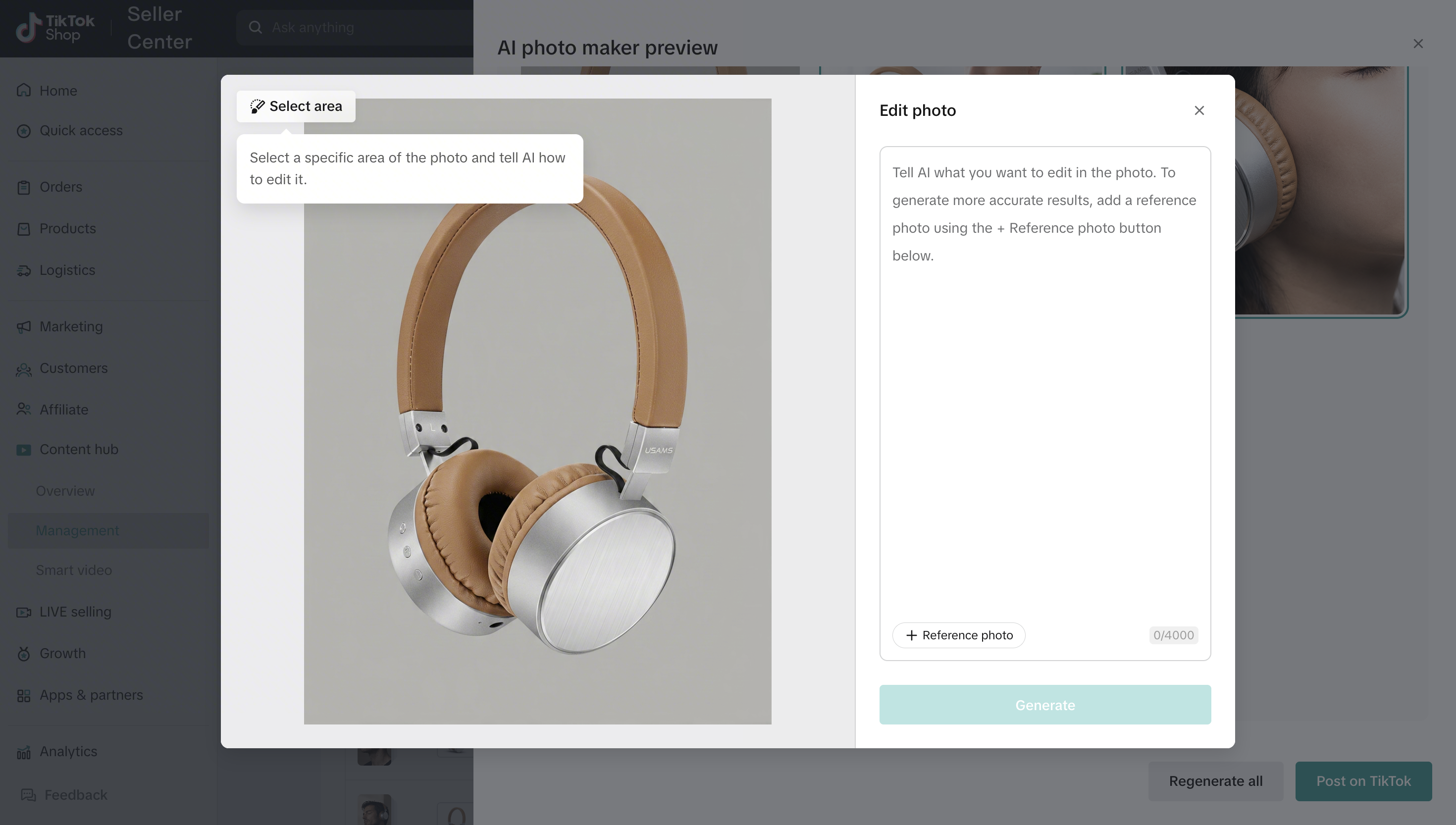
Task: Click Post on TikTok button
Action: click(1363, 781)
